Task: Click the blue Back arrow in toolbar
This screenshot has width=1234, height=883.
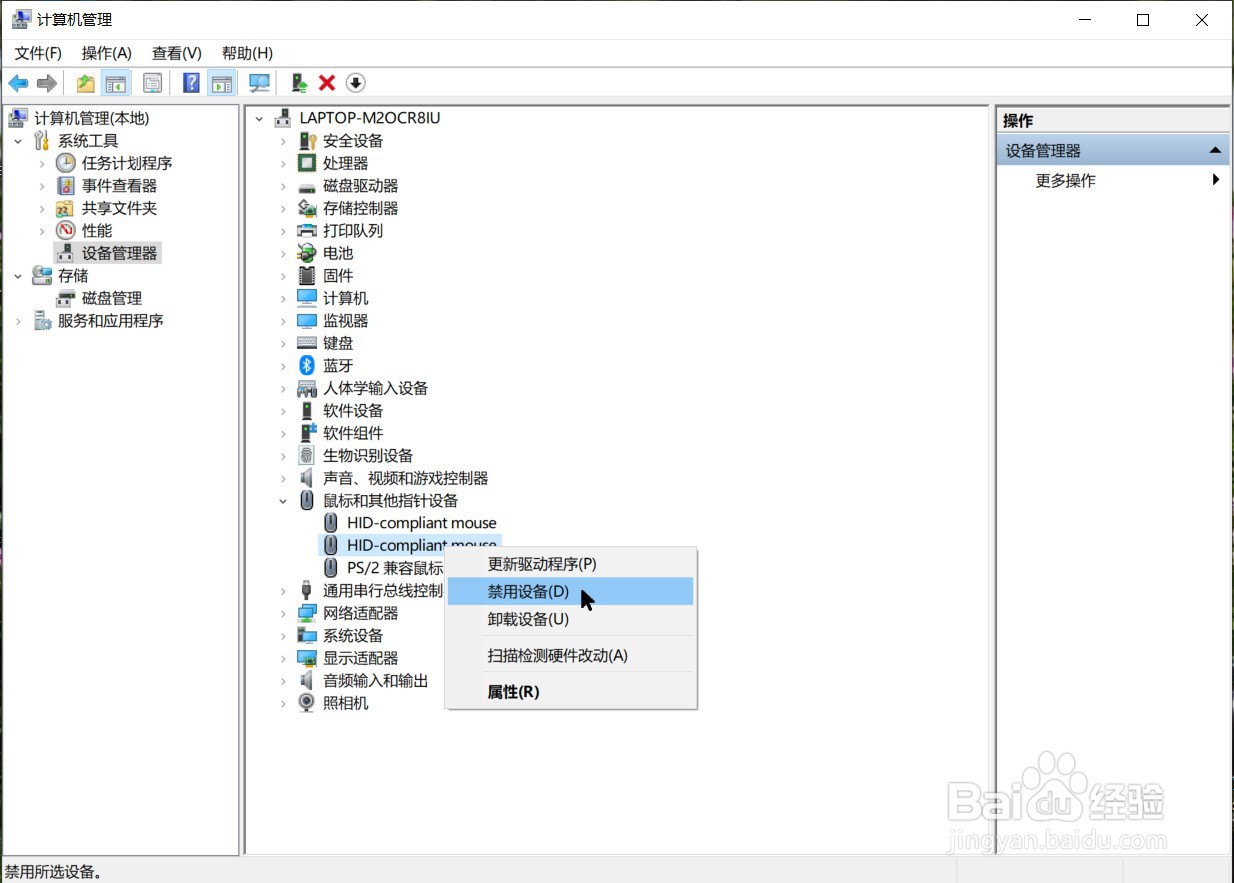Action: (18, 83)
